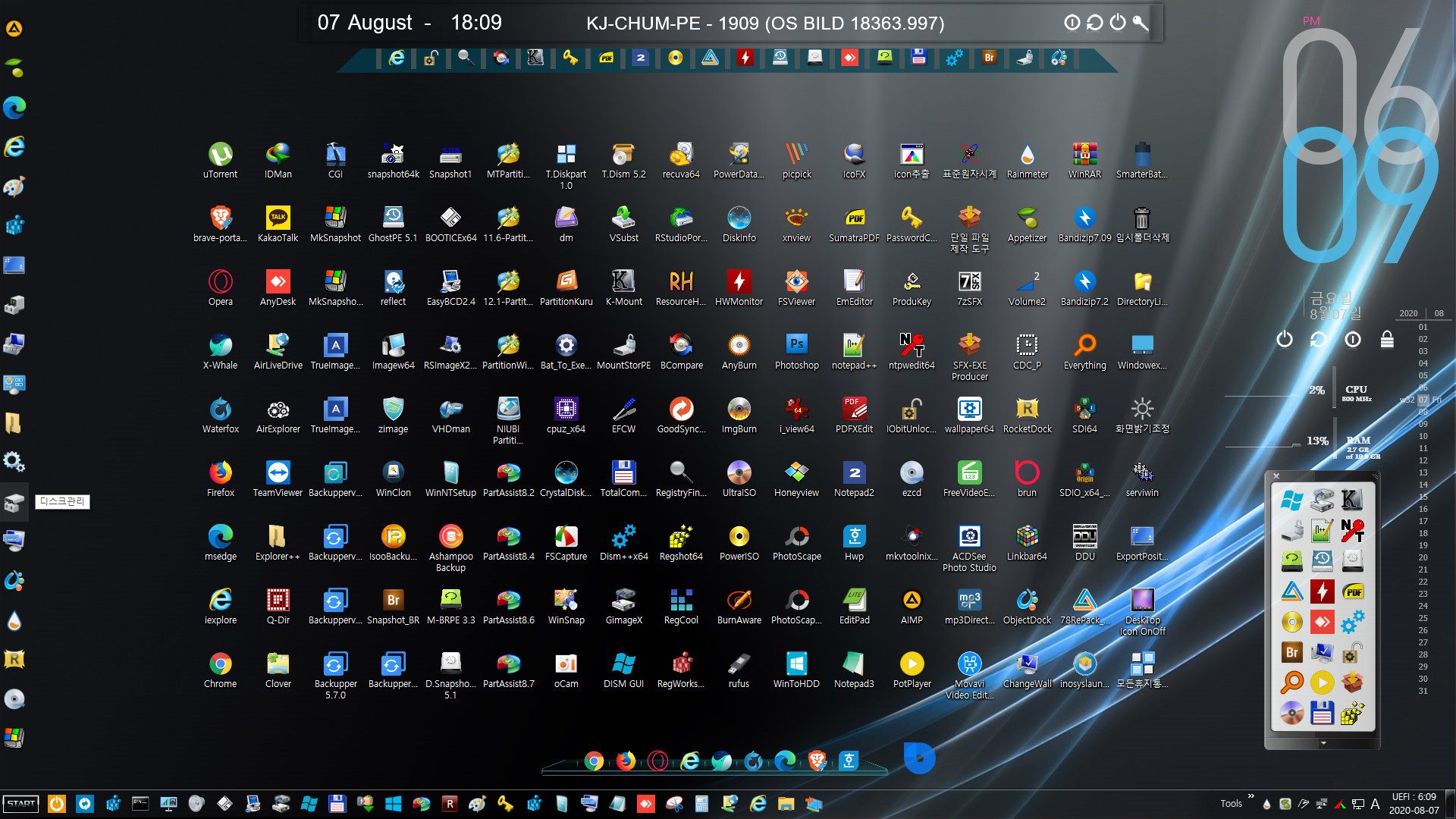Click the K-Mount icon in the right launcher panel
This screenshot has height=819, width=1456.
pos(1352,500)
